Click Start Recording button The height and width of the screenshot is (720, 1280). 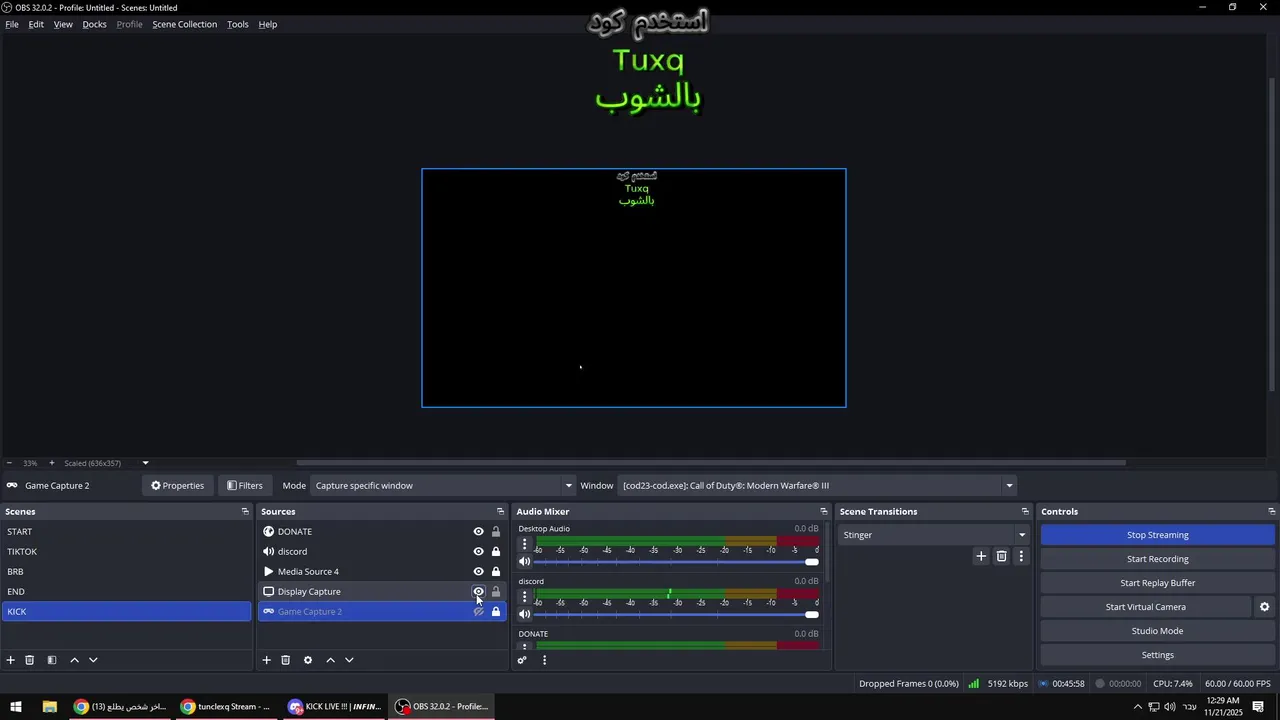point(1157,559)
